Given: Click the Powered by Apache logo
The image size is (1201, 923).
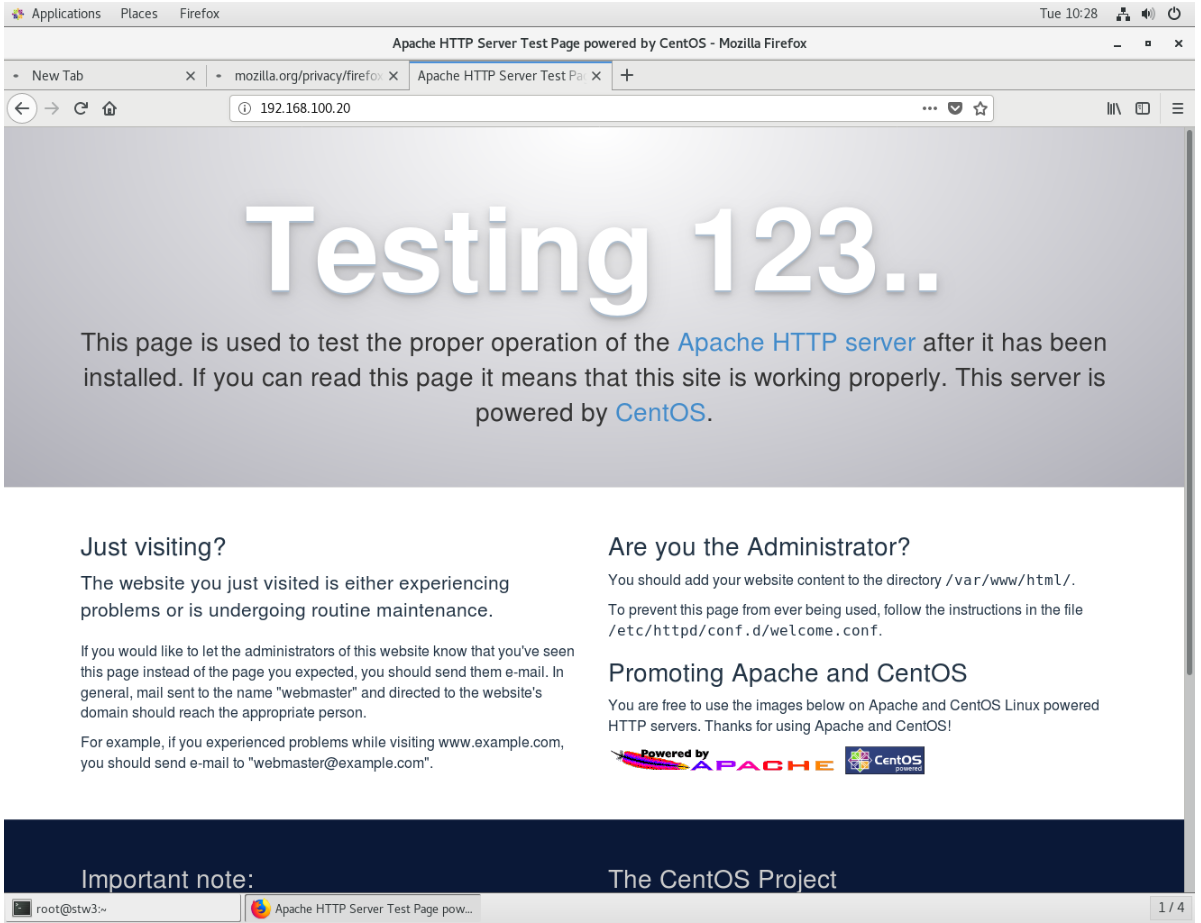Looking at the screenshot, I should 722,761.
